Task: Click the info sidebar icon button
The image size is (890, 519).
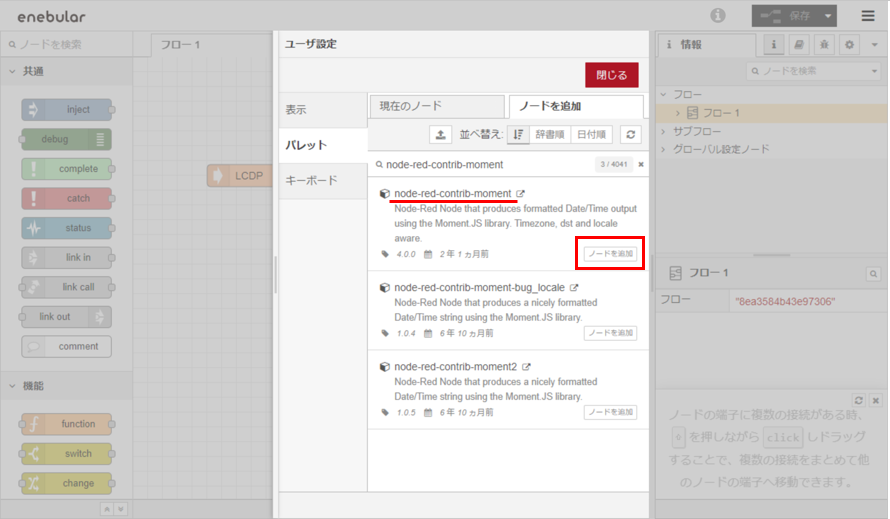Action: click(x=774, y=44)
